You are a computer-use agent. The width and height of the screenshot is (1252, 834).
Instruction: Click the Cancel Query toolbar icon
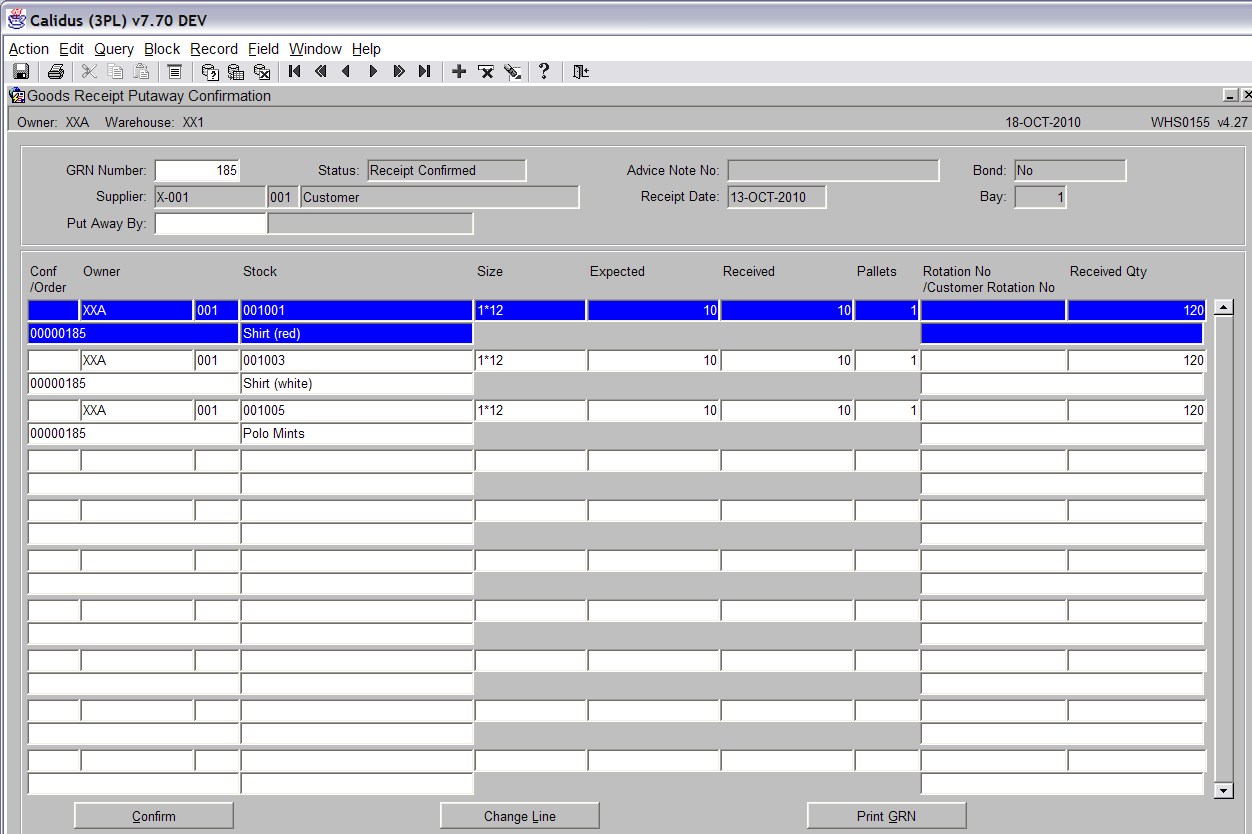[x=262, y=71]
